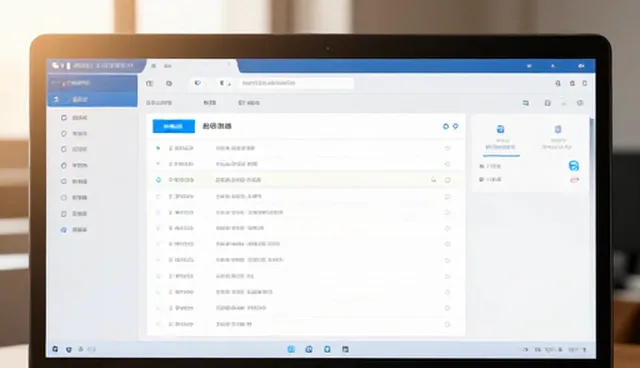This screenshot has height=368, width=640.
Task: Click the action icon ending the first list row
Action: click(447, 148)
